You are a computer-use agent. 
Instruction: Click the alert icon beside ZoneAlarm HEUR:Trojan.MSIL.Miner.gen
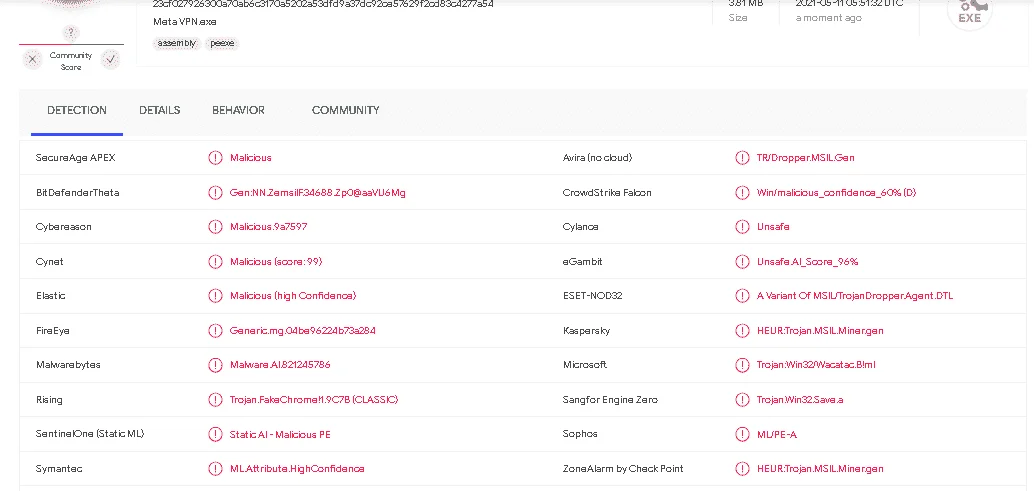point(743,469)
